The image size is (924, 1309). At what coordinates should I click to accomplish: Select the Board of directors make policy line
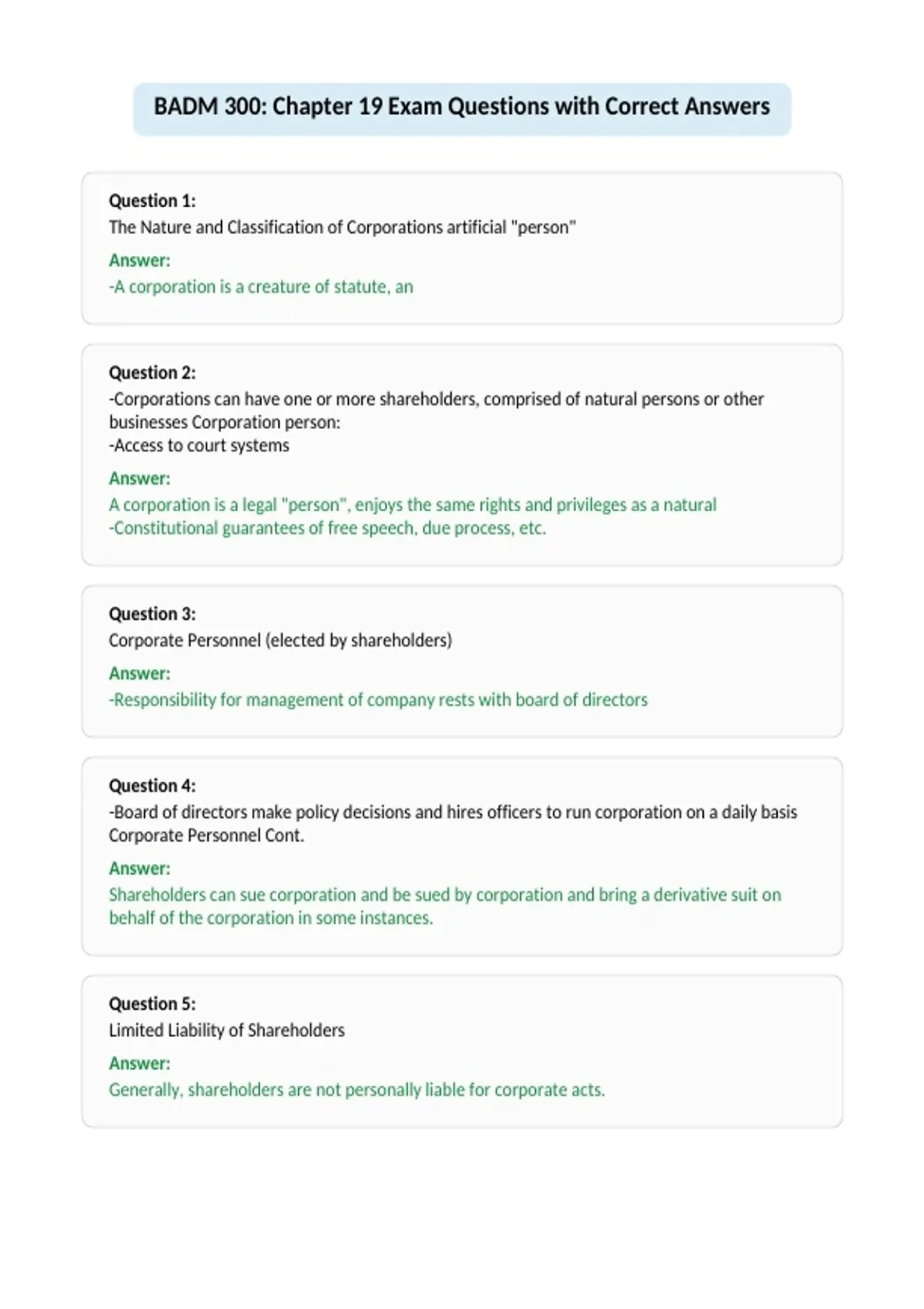pos(453,812)
